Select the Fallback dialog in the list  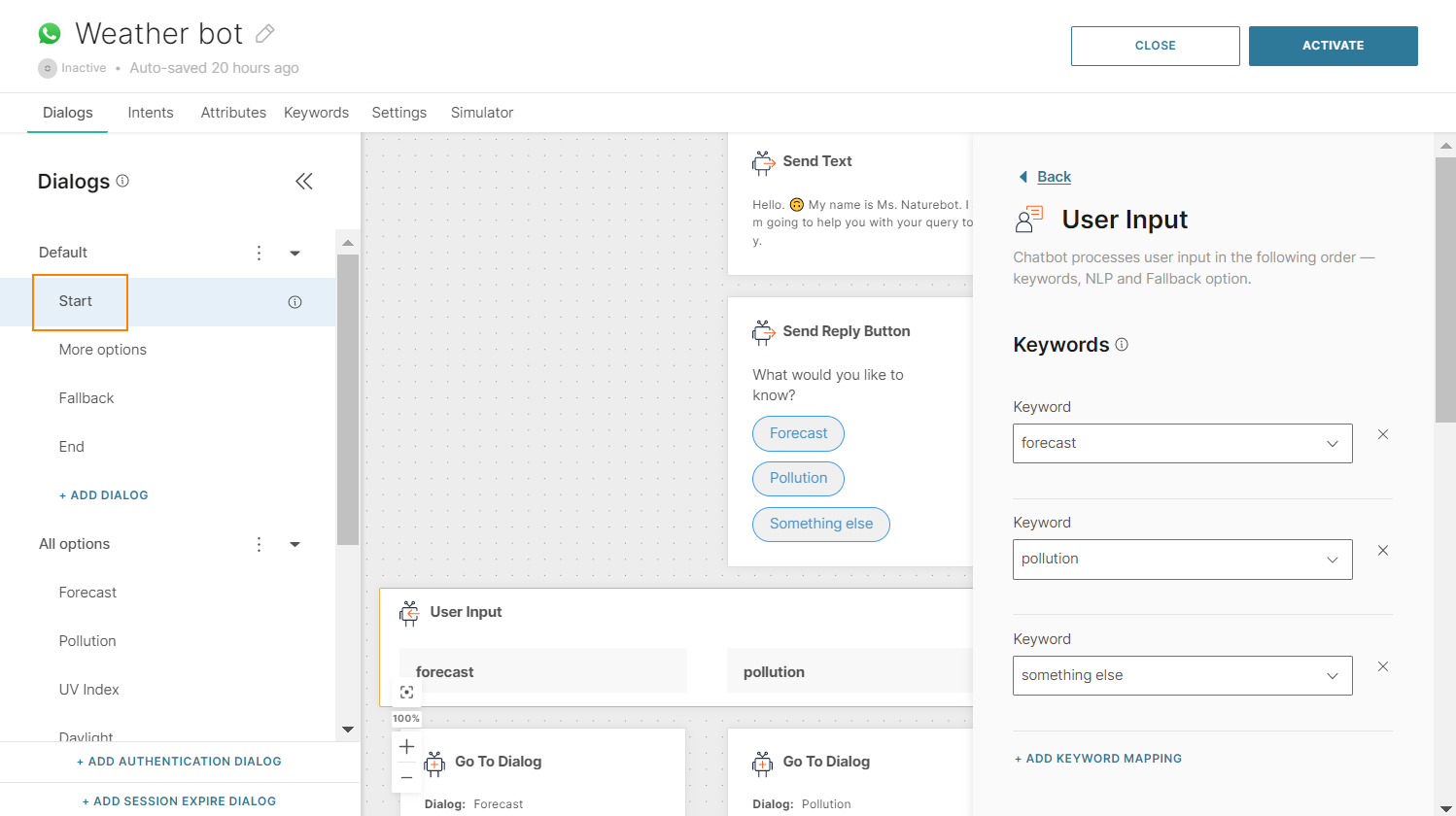pos(87,398)
